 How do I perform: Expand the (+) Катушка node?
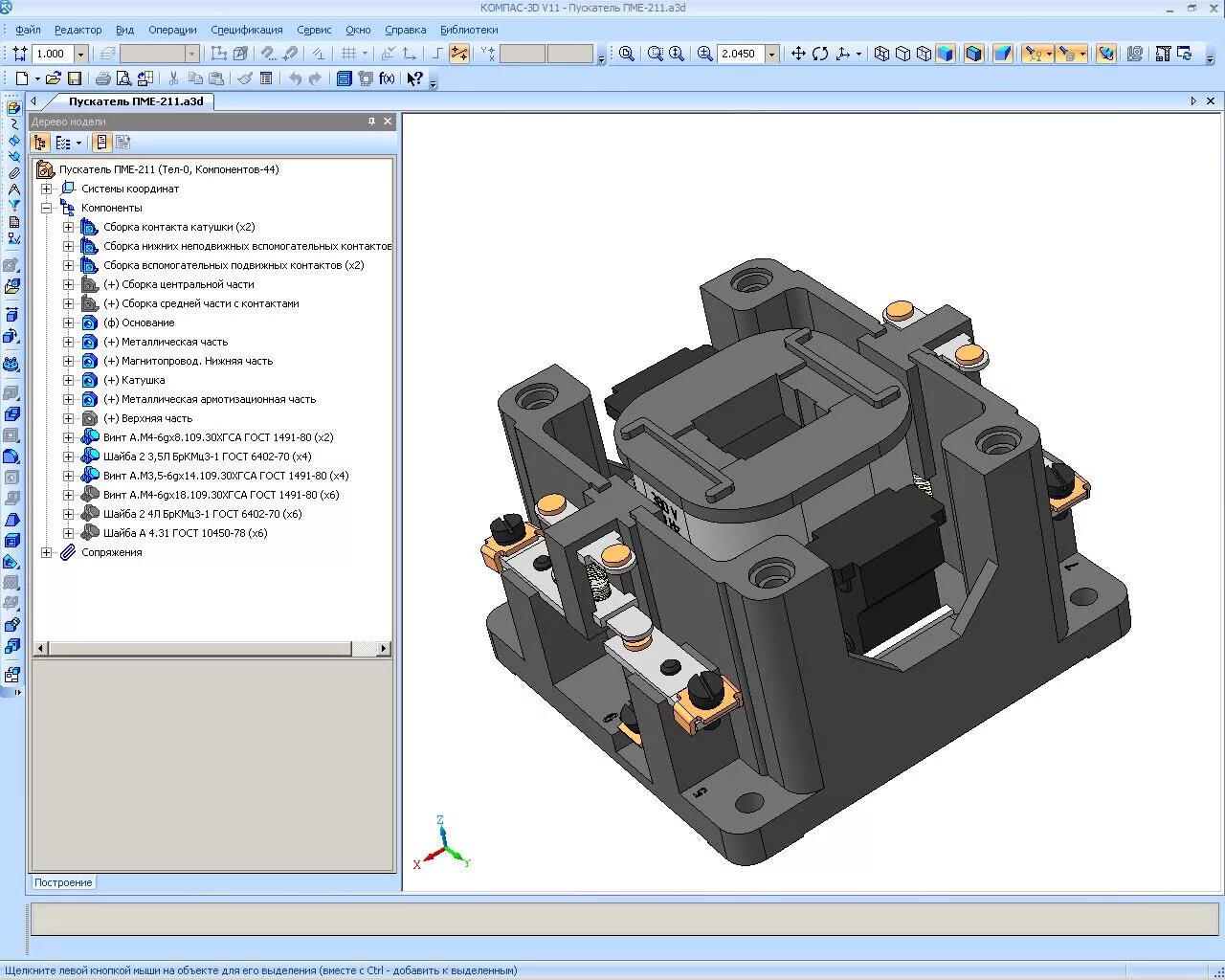(x=68, y=380)
